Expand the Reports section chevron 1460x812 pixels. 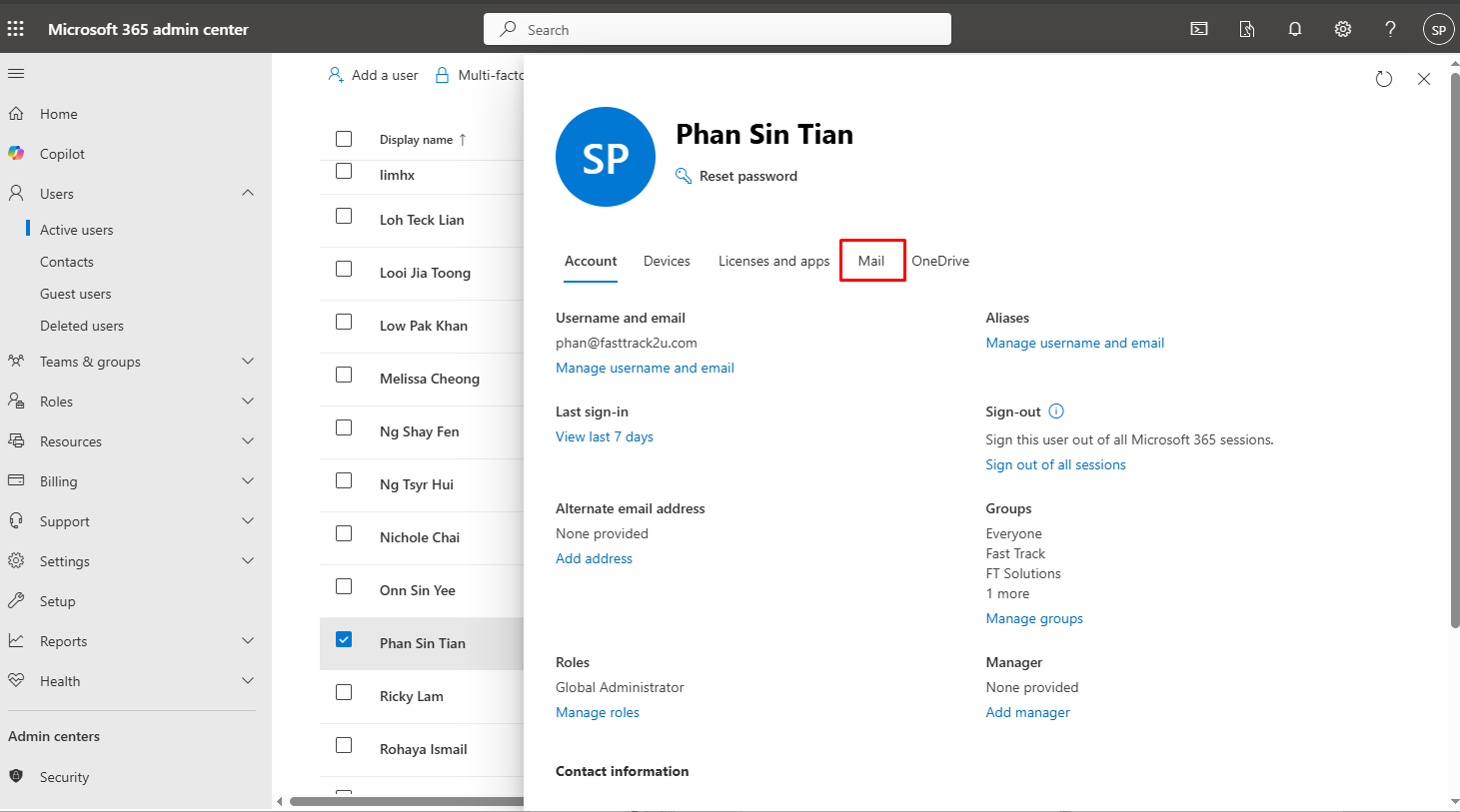pyautogui.click(x=248, y=640)
